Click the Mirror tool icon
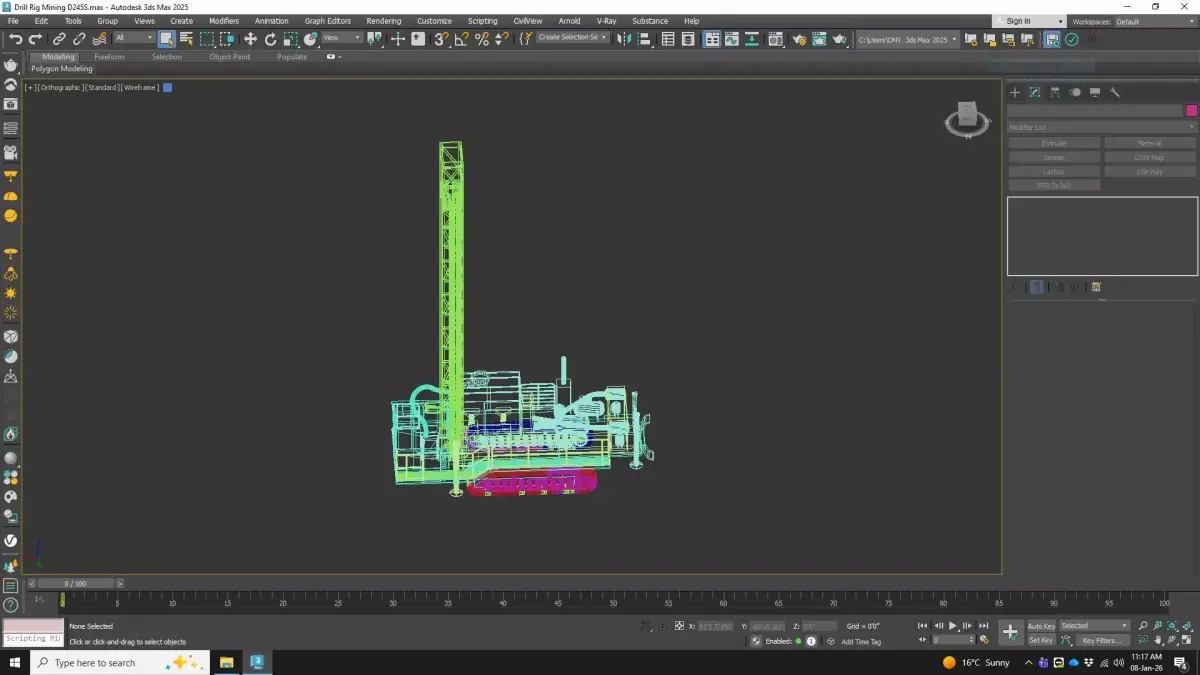 pos(624,39)
